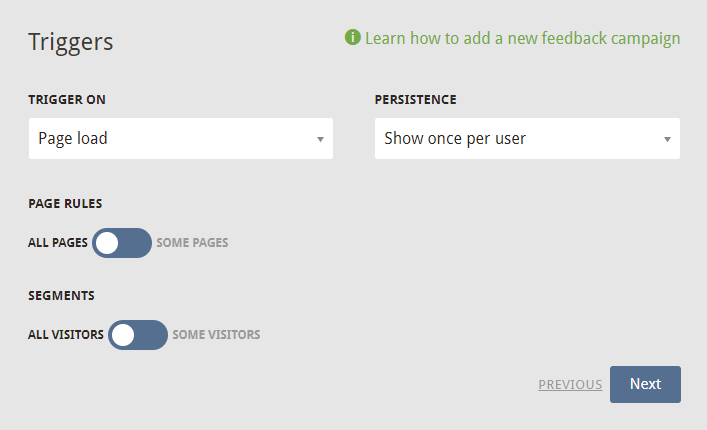Select the ALL VISITORS option label
The image size is (707, 430).
click(66, 335)
